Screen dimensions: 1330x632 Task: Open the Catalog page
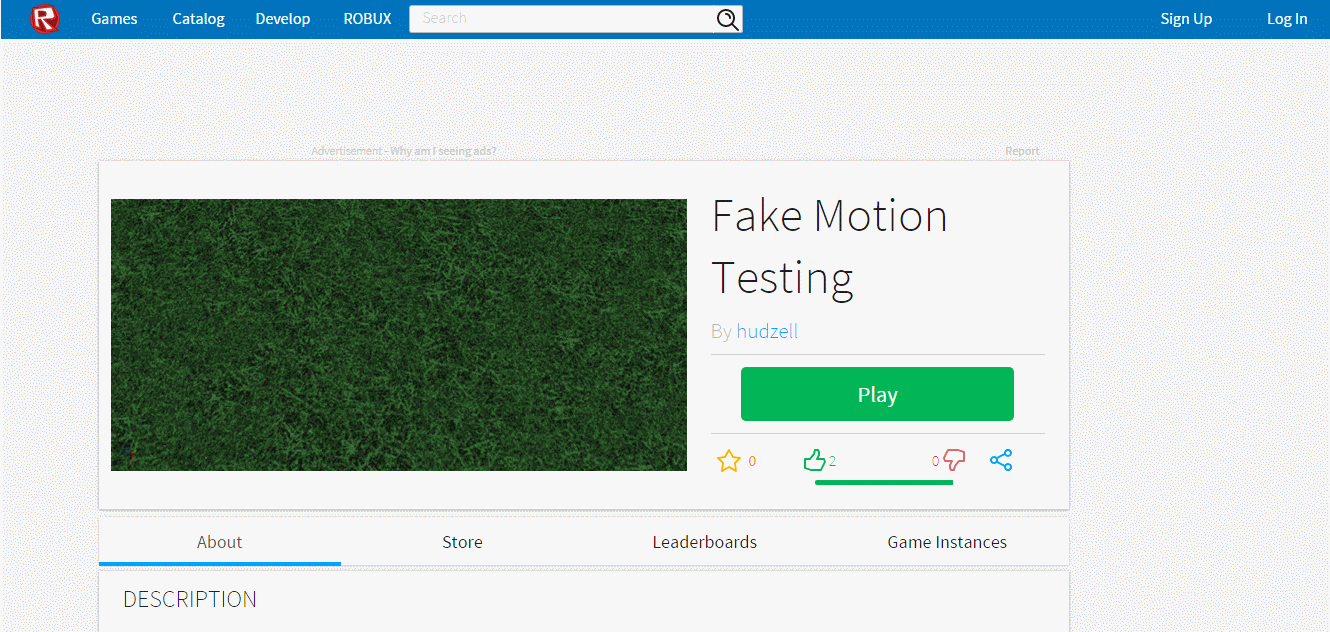coord(198,19)
